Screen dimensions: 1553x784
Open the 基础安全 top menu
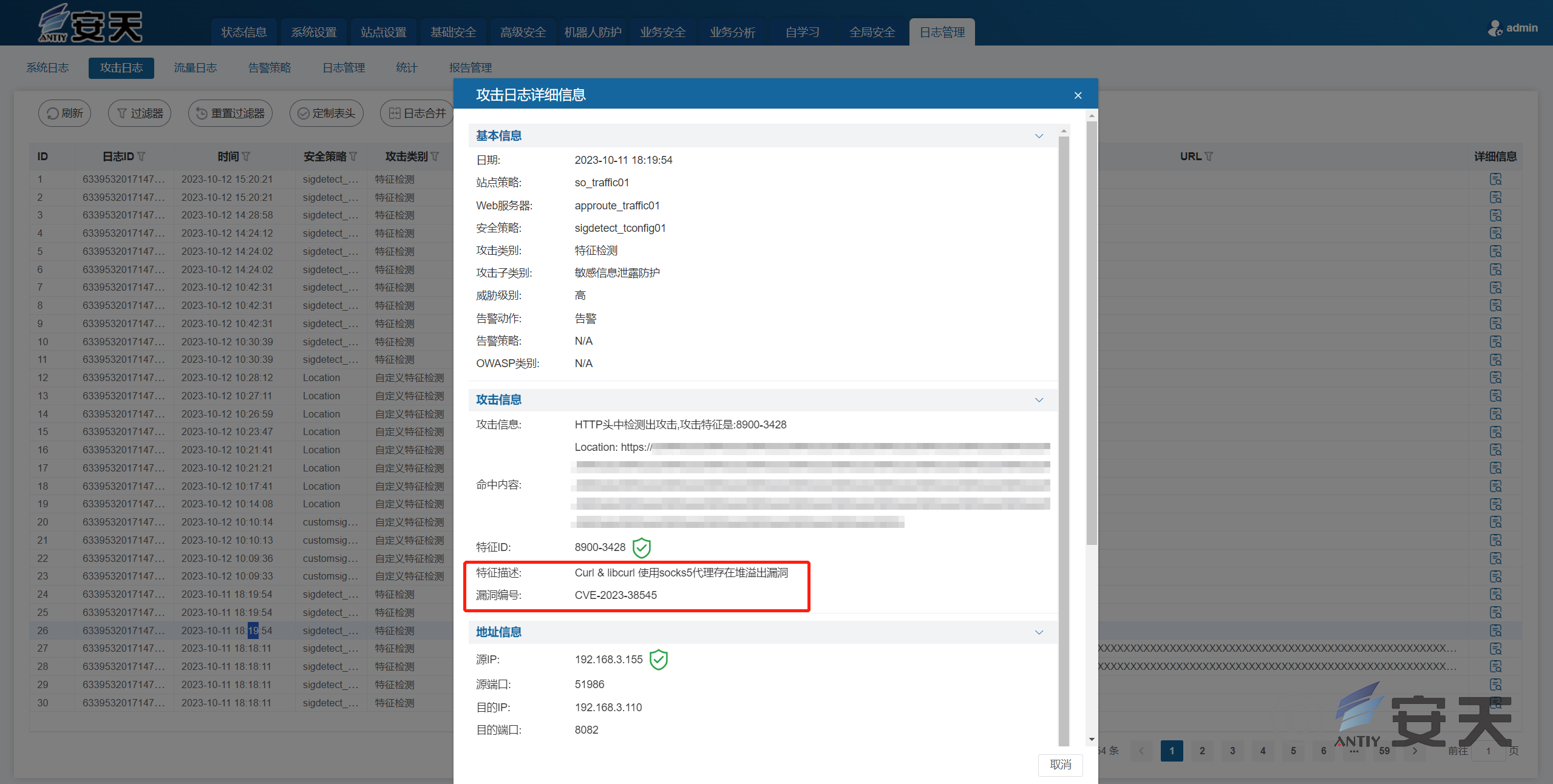(x=453, y=32)
